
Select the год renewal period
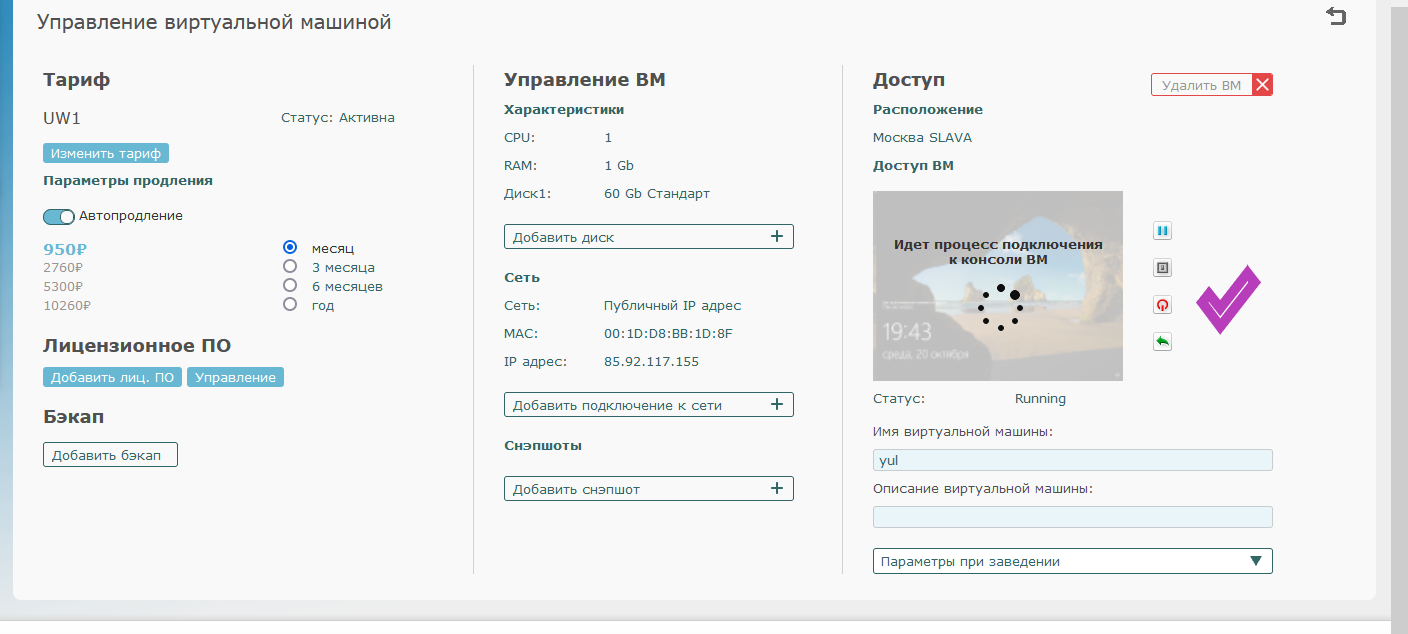(x=290, y=305)
